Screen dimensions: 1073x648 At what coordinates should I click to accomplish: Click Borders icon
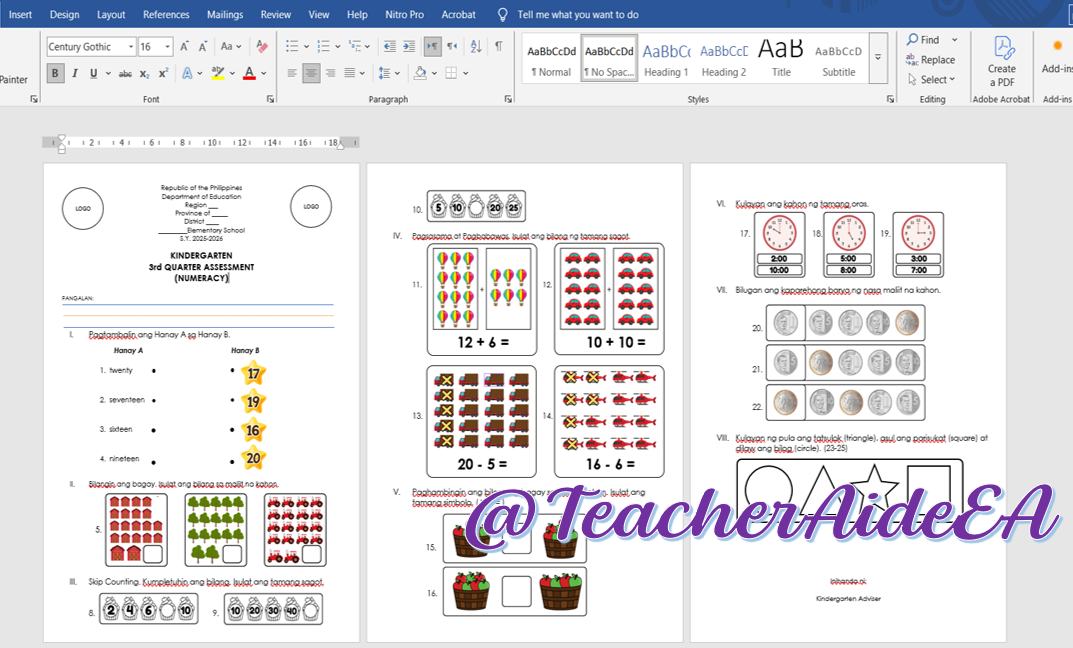pyautogui.click(x=451, y=73)
